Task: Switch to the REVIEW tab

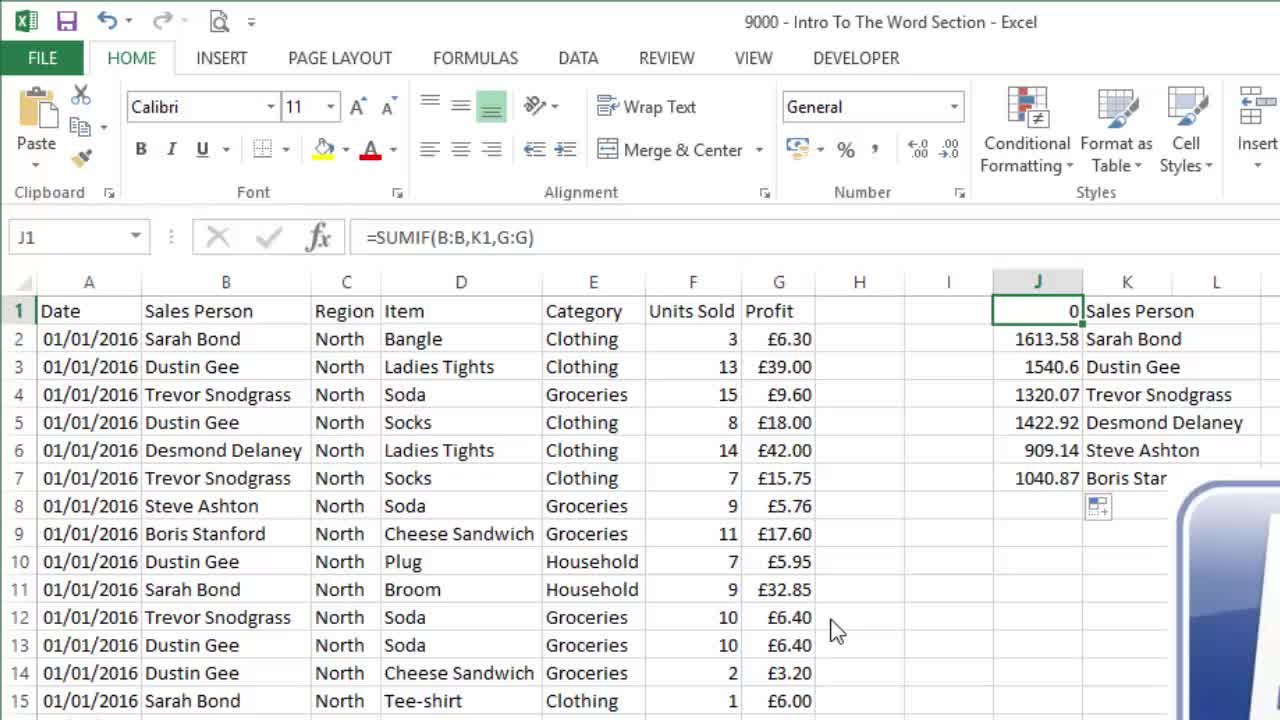Action: (x=666, y=58)
